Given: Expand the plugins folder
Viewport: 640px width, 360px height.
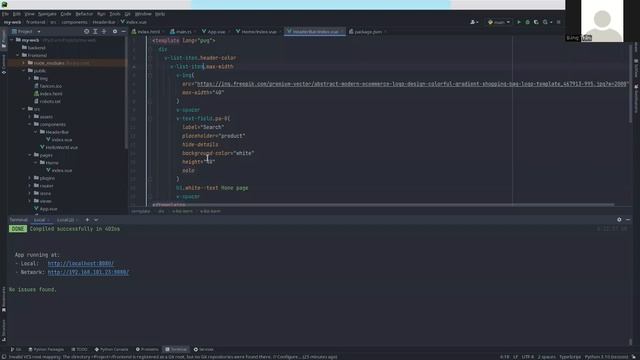Looking at the screenshot, I should [30, 178].
